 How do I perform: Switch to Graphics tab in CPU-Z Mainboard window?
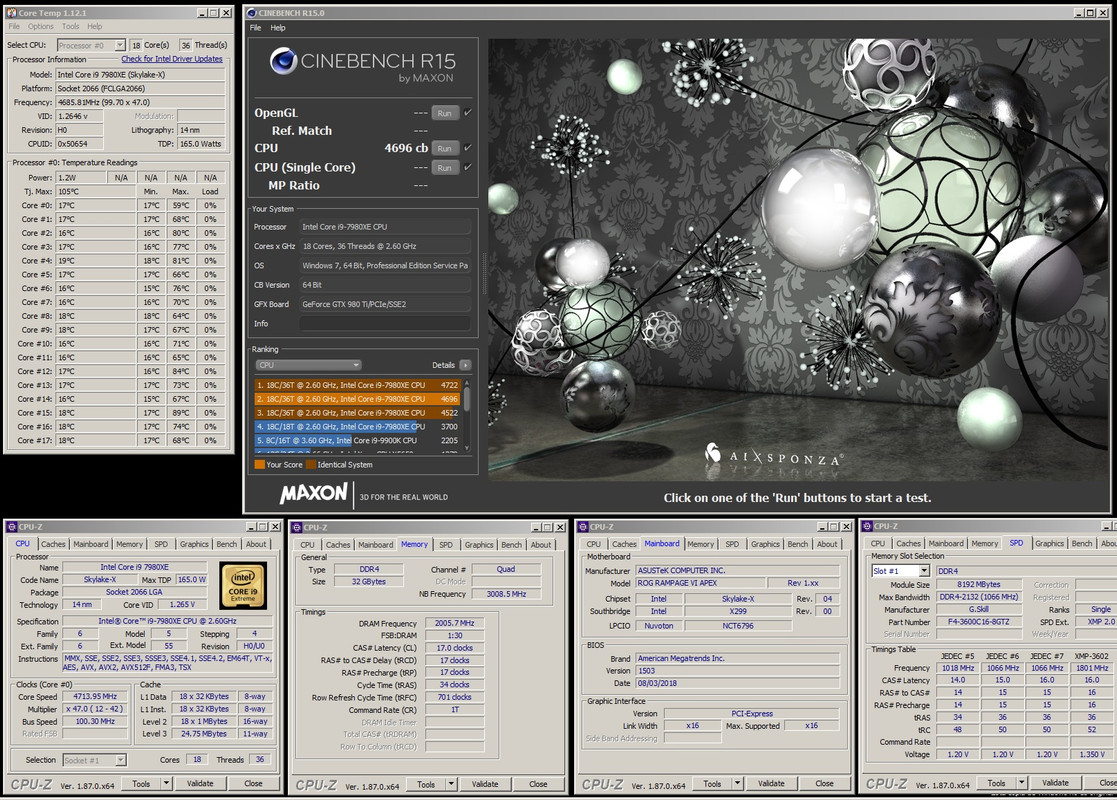(x=765, y=544)
